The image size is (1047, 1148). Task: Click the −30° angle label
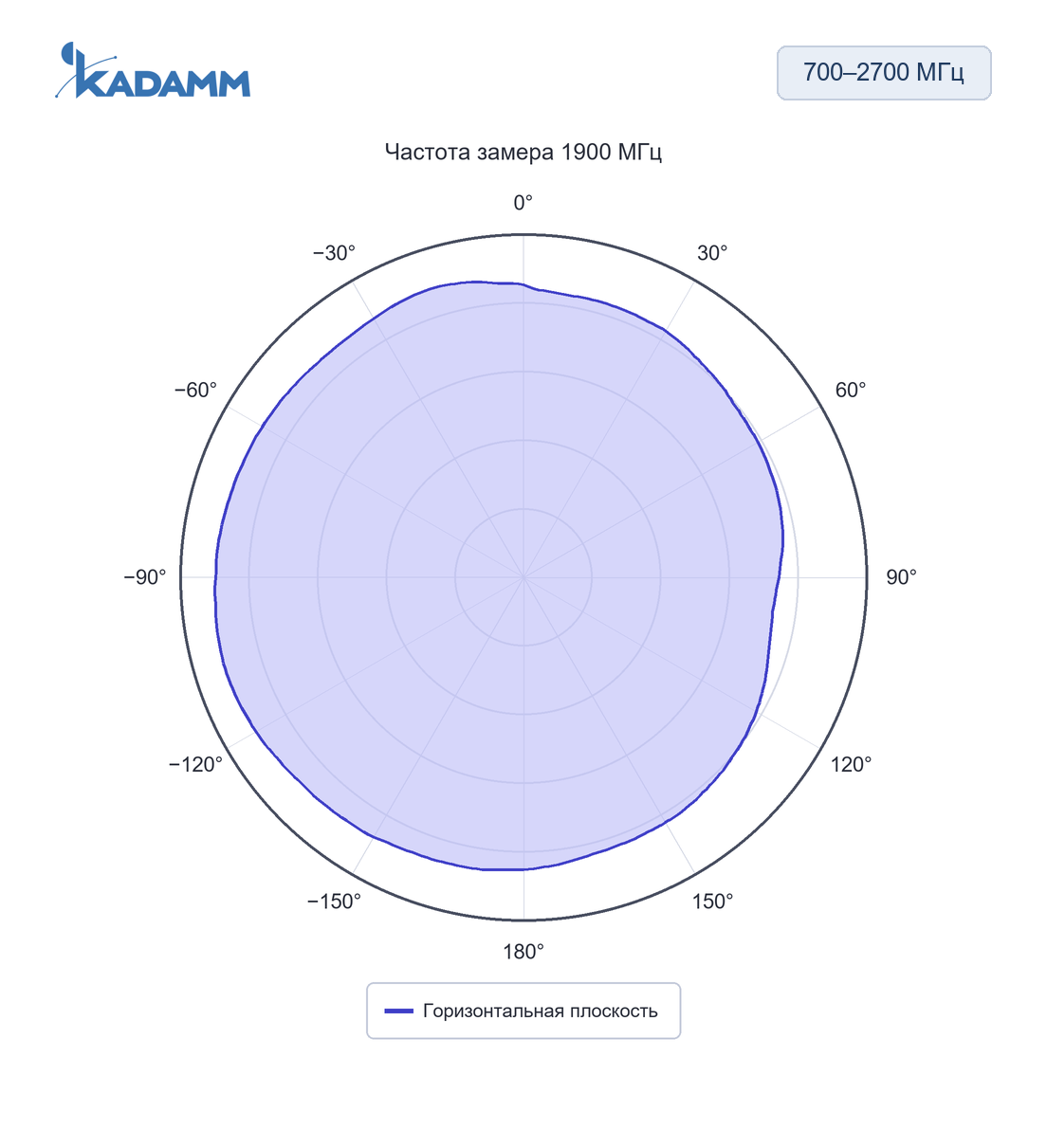coord(334,252)
